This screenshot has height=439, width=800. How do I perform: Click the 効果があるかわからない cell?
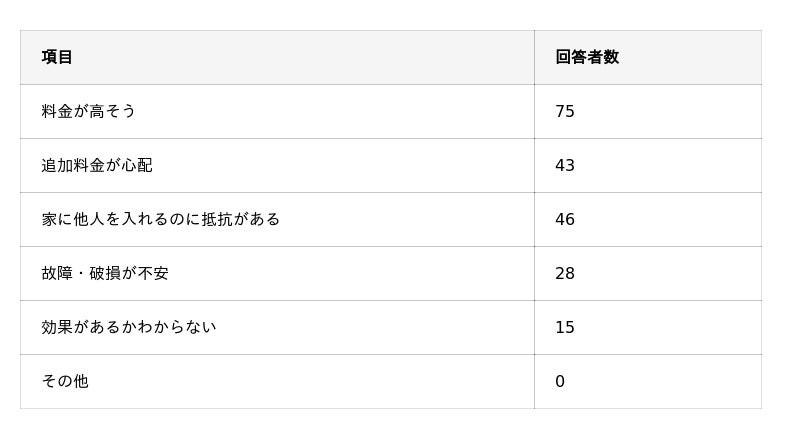click(x=129, y=327)
